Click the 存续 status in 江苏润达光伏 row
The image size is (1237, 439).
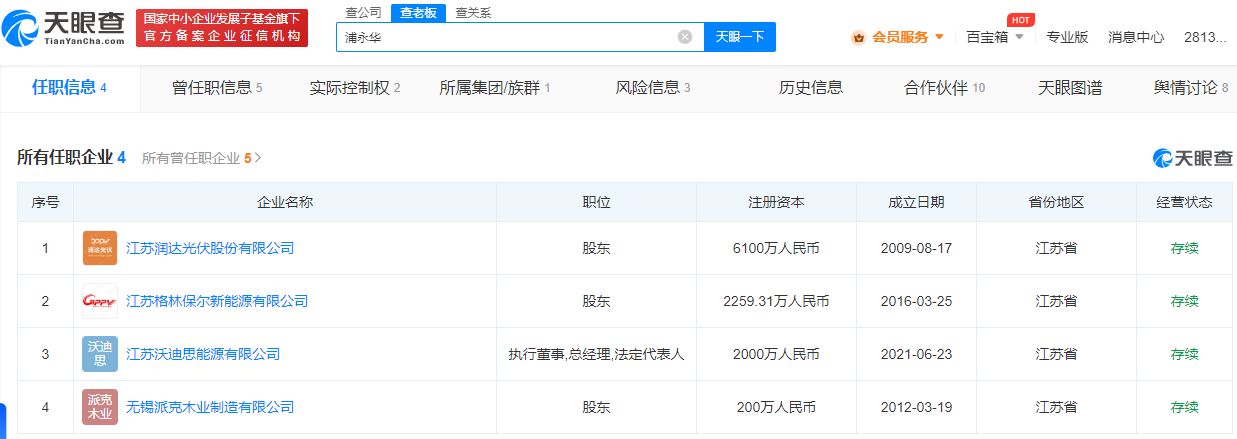click(1184, 248)
